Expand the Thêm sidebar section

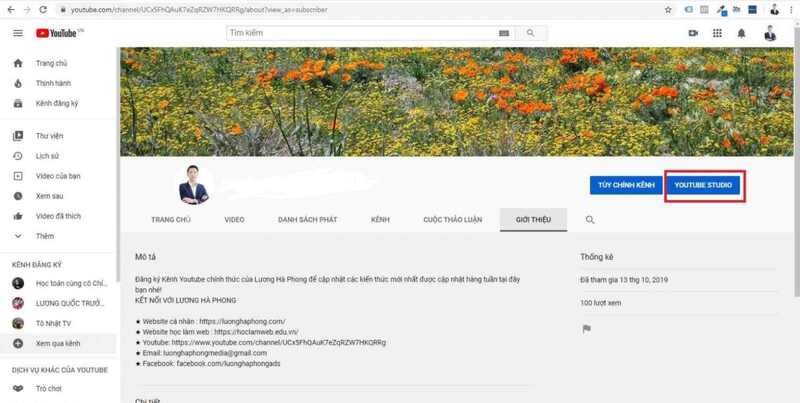(45, 236)
